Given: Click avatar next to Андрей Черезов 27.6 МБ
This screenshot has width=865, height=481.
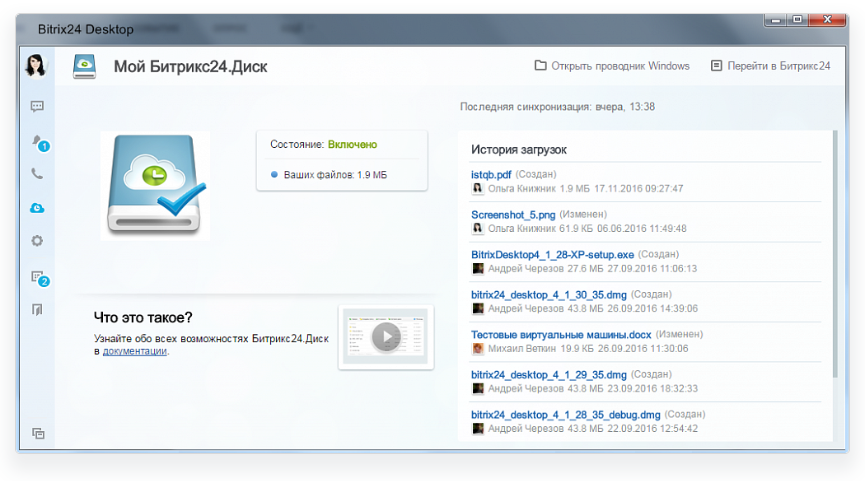Looking at the screenshot, I should click(478, 269).
